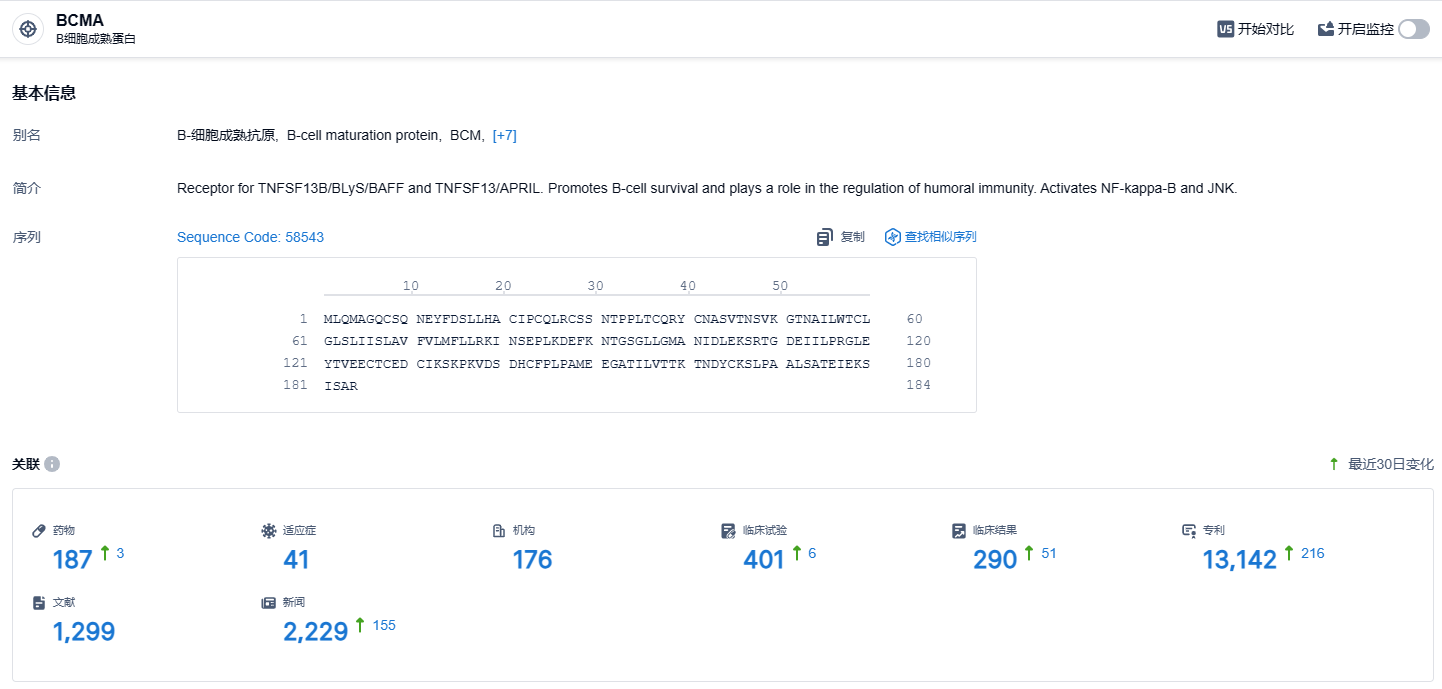Open the 187 drugs count

click(x=72, y=559)
